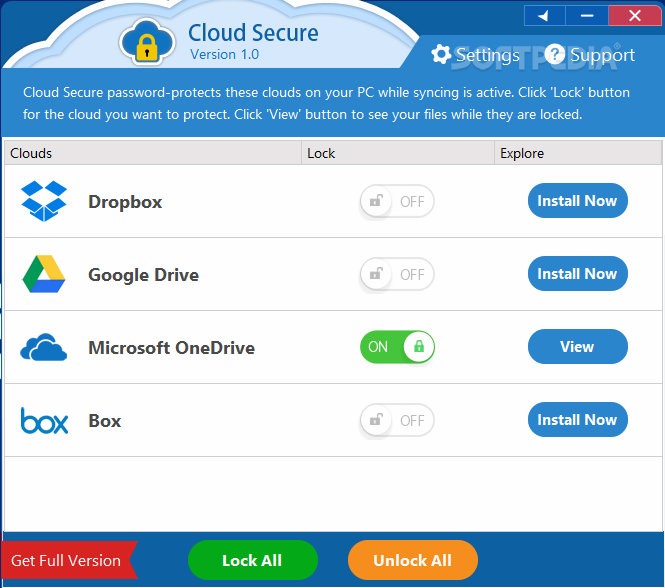This screenshot has width=665, height=588.
Task: Turn off the Microsoft OneDrive lock
Action: [x=397, y=347]
